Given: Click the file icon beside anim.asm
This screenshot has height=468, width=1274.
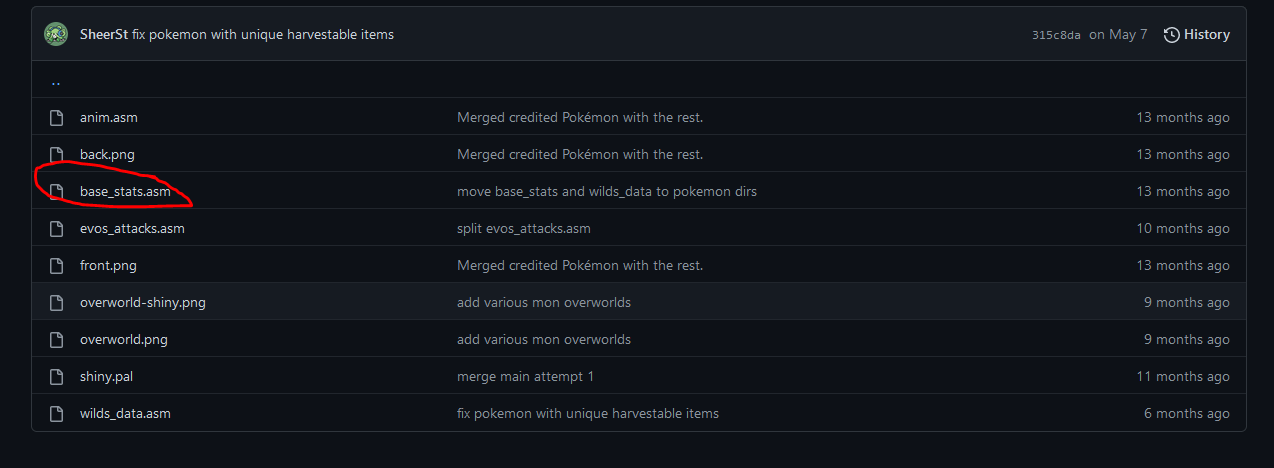Looking at the screenshot, I should tap(57, 117).
